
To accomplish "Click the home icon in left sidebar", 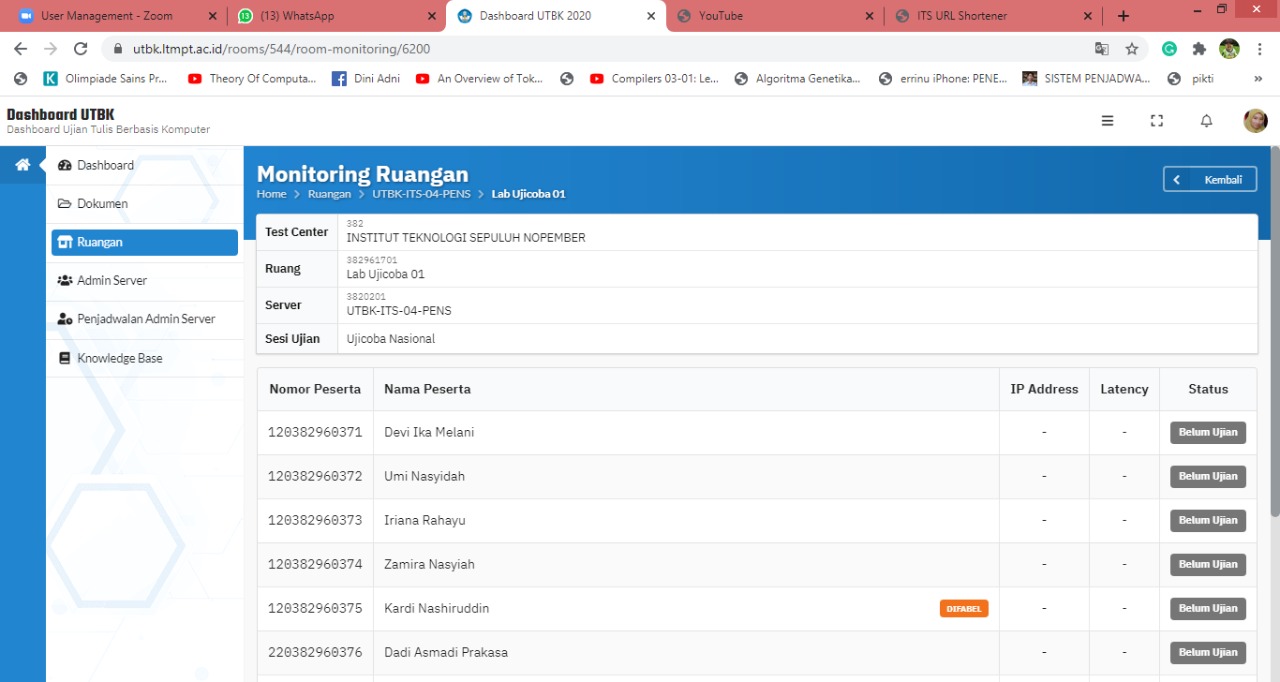I will (x=22, y=165).
